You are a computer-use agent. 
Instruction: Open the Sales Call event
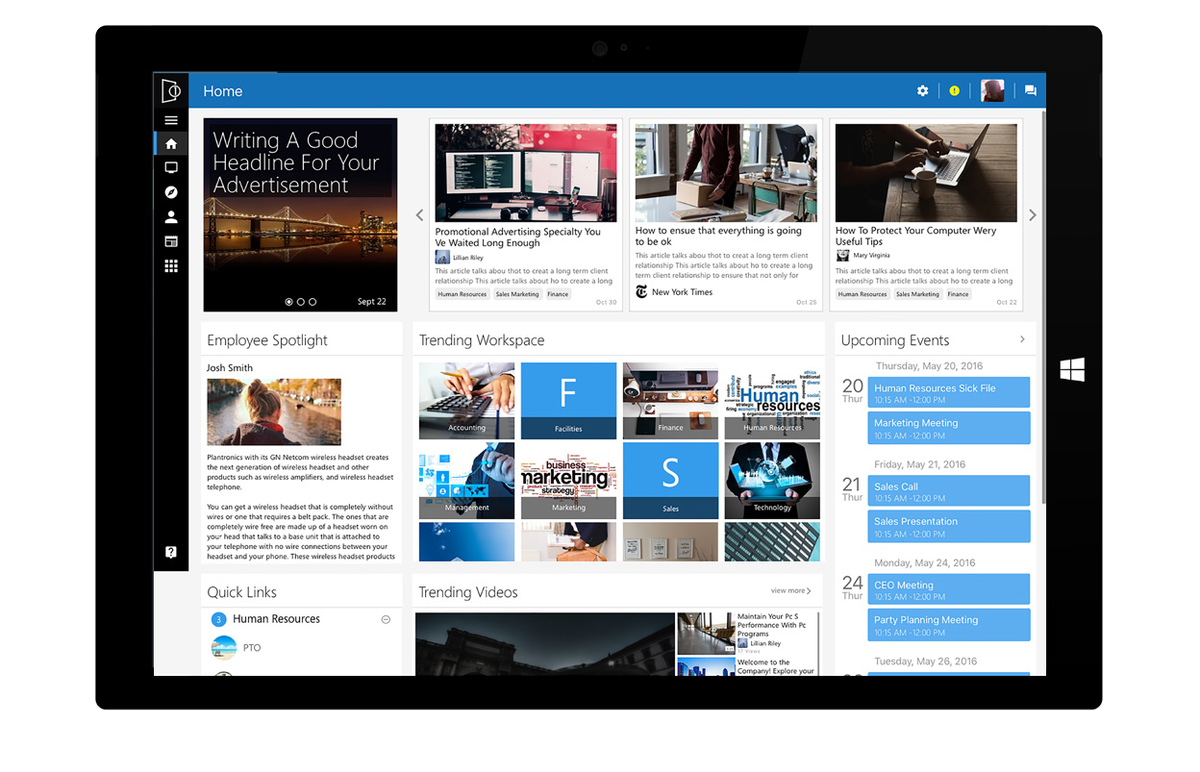click(949, 491)
